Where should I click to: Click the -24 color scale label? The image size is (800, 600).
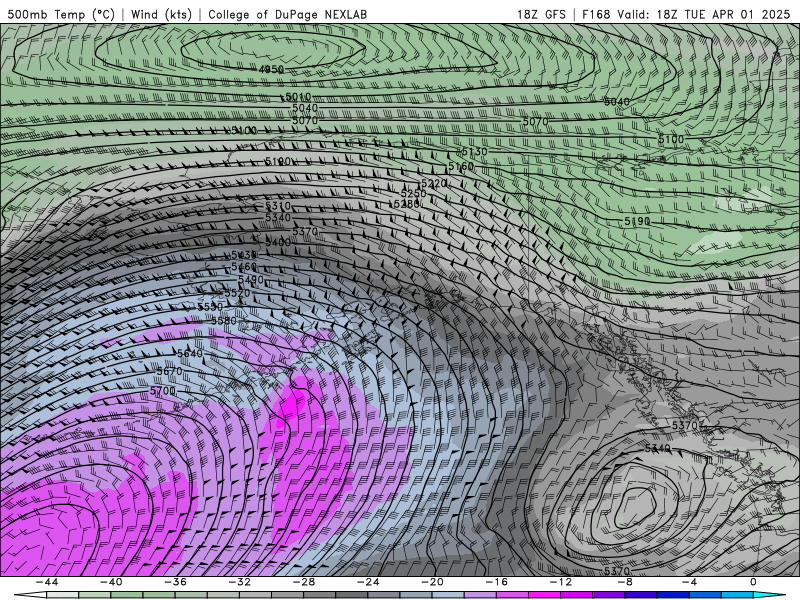pyautogui.click(x=368, y=582)
